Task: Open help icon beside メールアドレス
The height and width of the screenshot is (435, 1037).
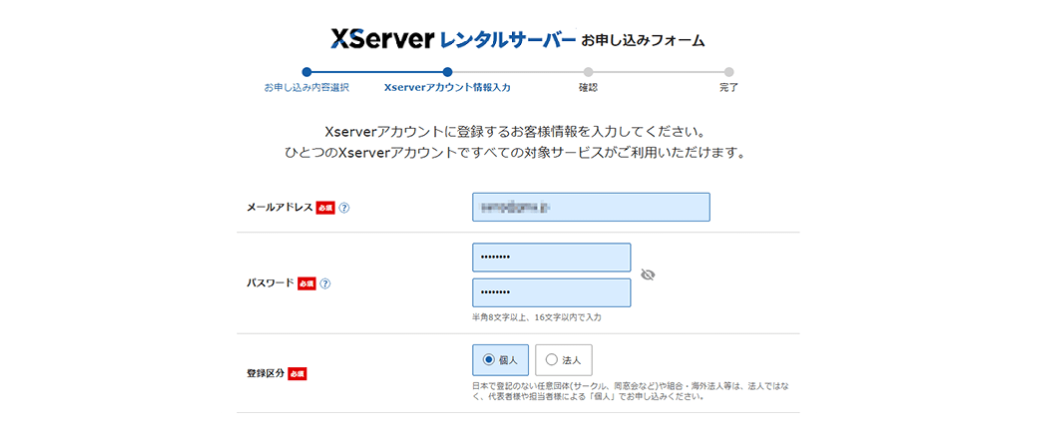Action: click(x=344, y=208)
